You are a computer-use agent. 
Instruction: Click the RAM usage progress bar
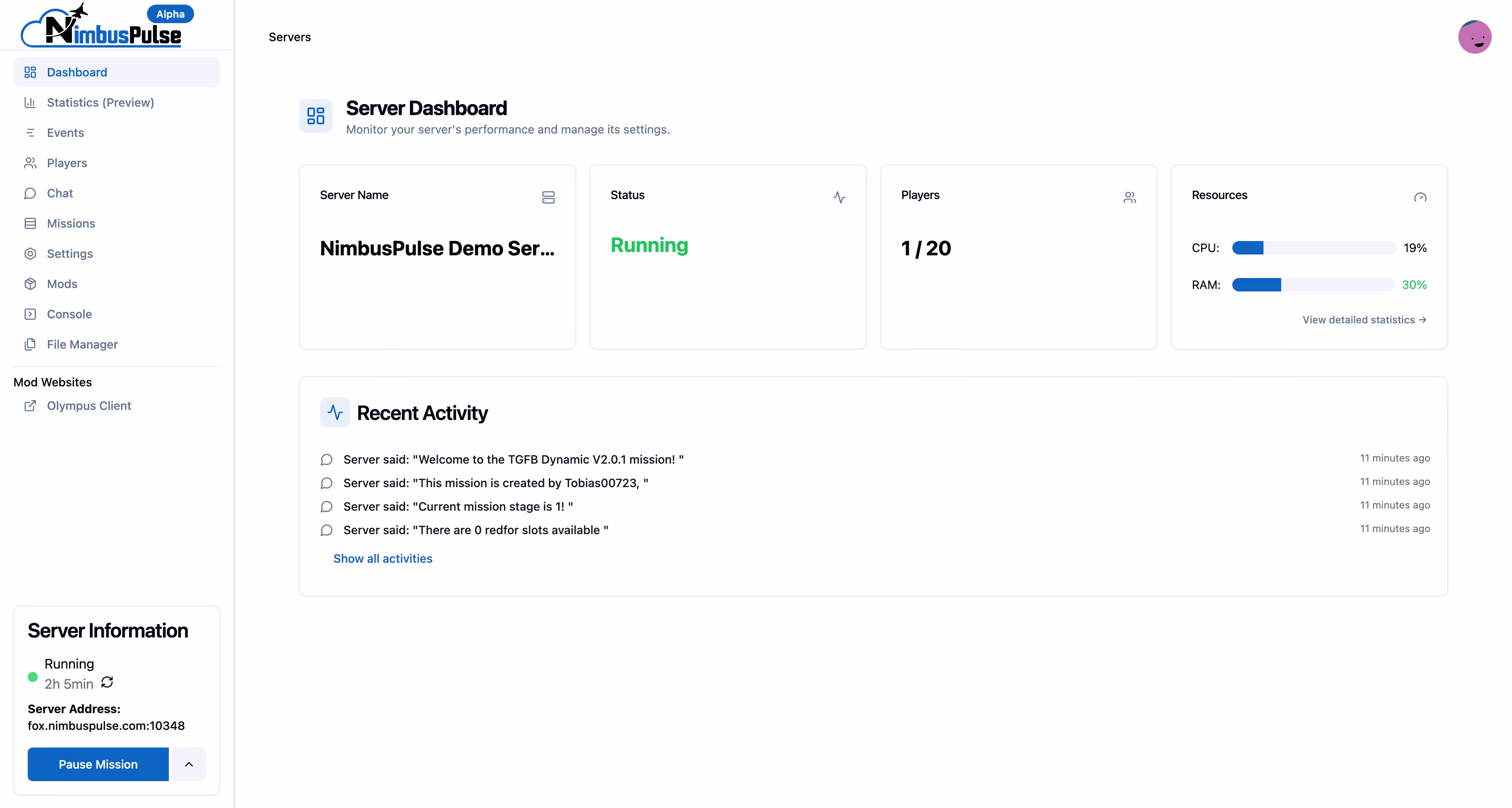click(1313, 285)
